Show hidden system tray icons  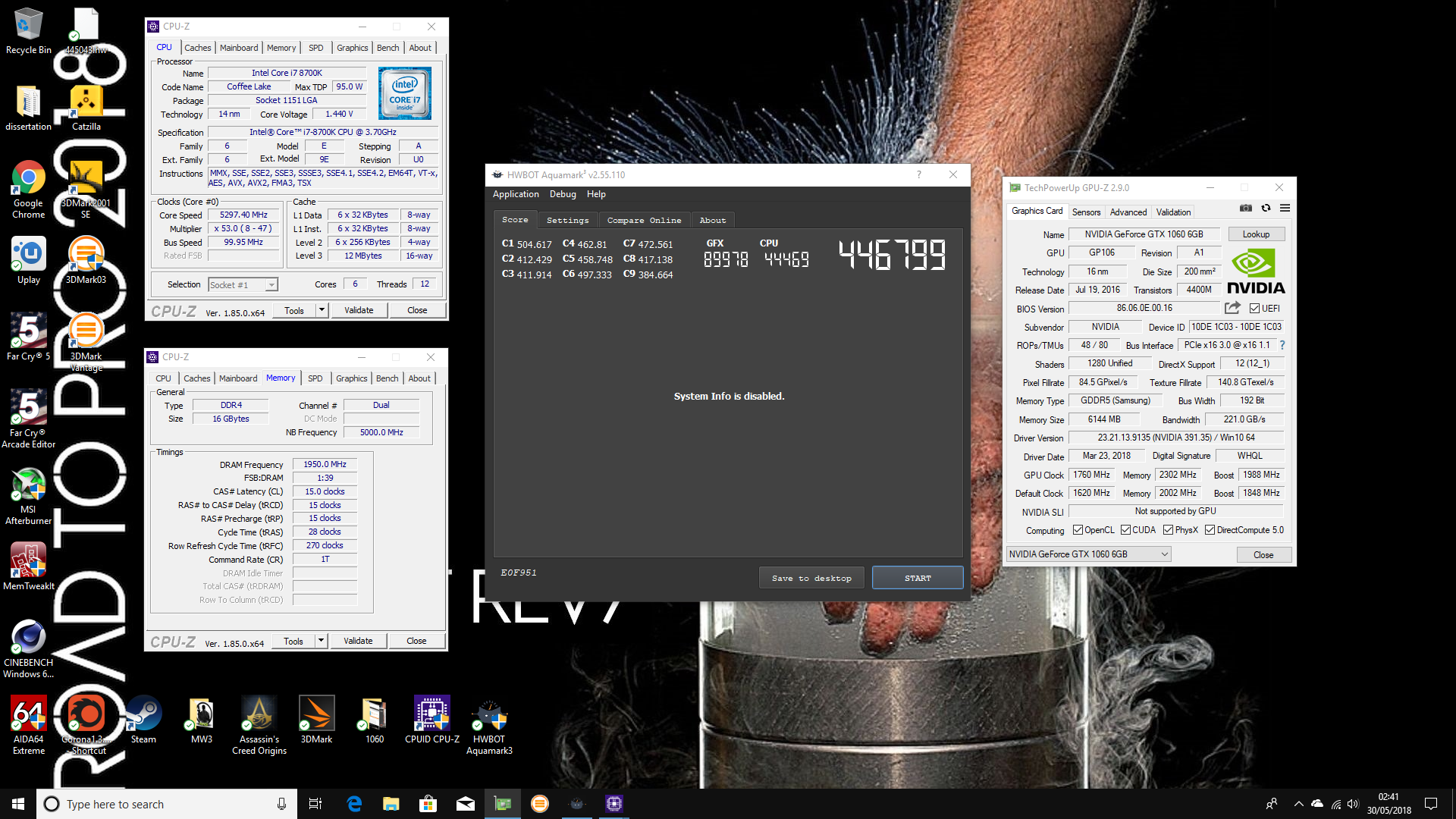(x=1298, y=804)
